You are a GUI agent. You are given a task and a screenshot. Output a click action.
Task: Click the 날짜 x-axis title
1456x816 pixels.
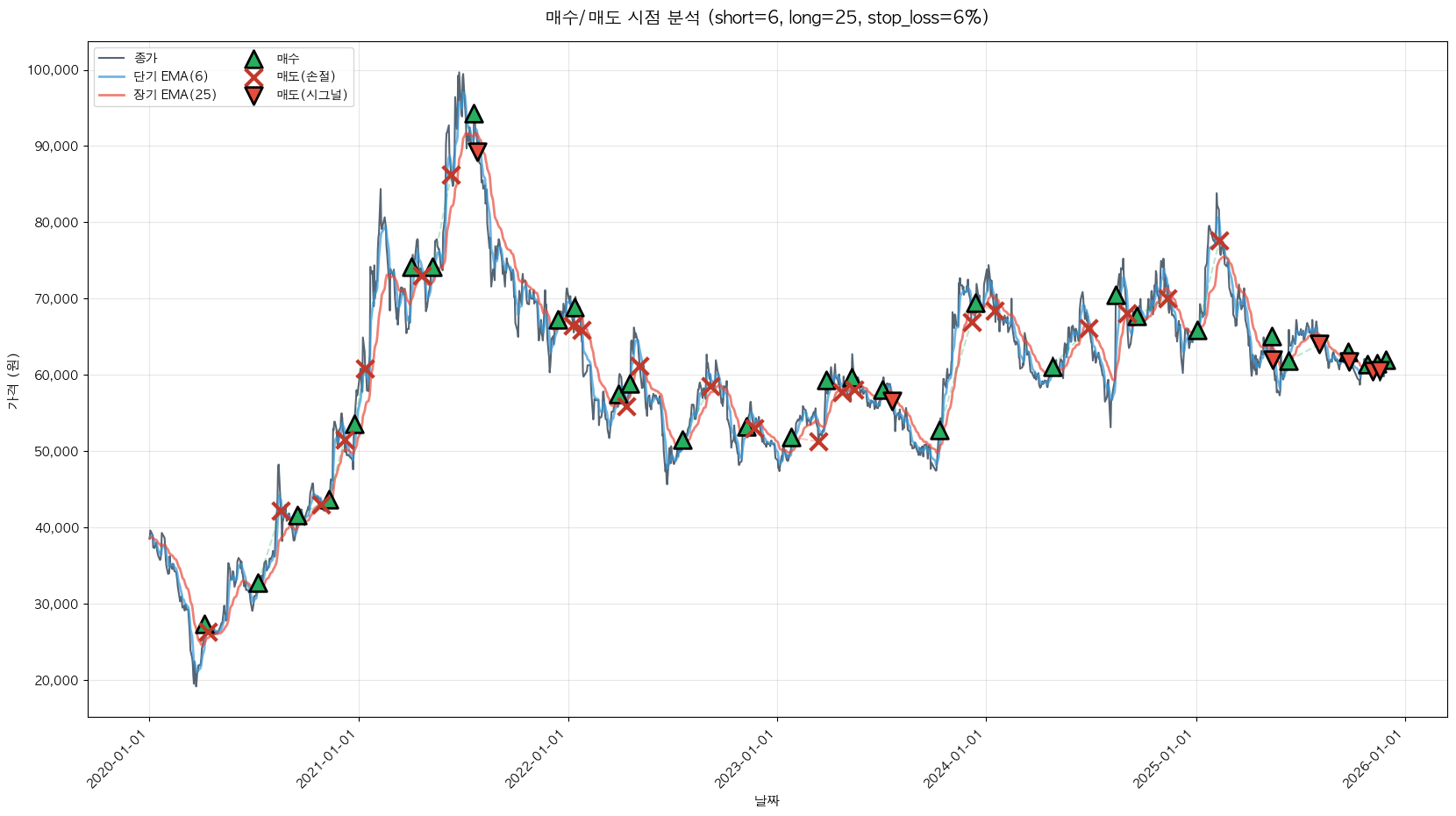(x=767, y=800)
